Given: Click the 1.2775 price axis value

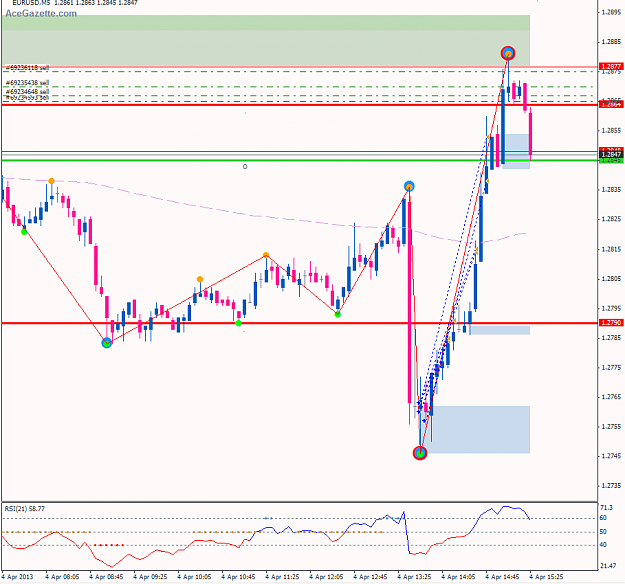Looking at the screenshot, I should [611, 368].
